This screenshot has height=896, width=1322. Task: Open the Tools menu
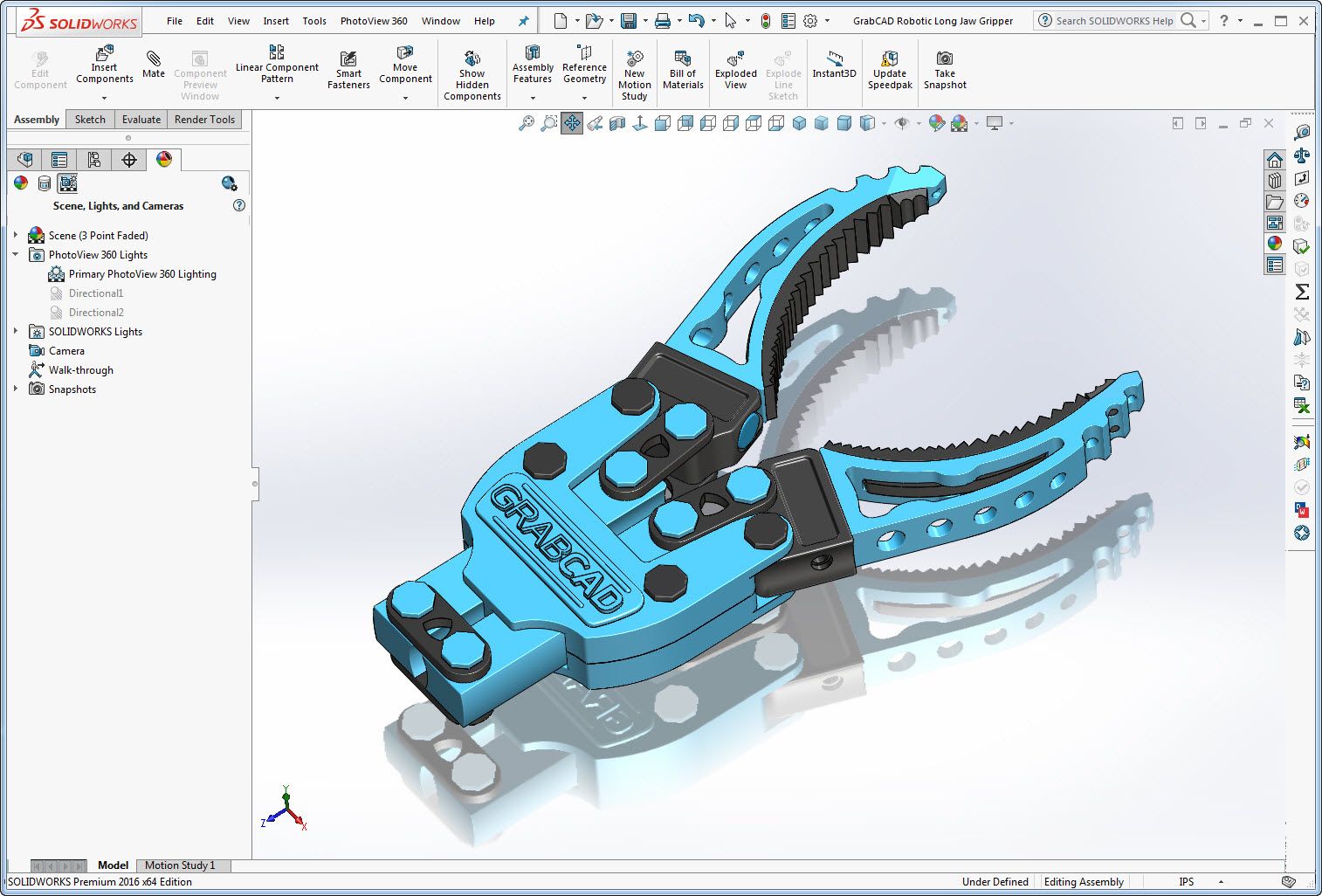[x=314, y=21]
